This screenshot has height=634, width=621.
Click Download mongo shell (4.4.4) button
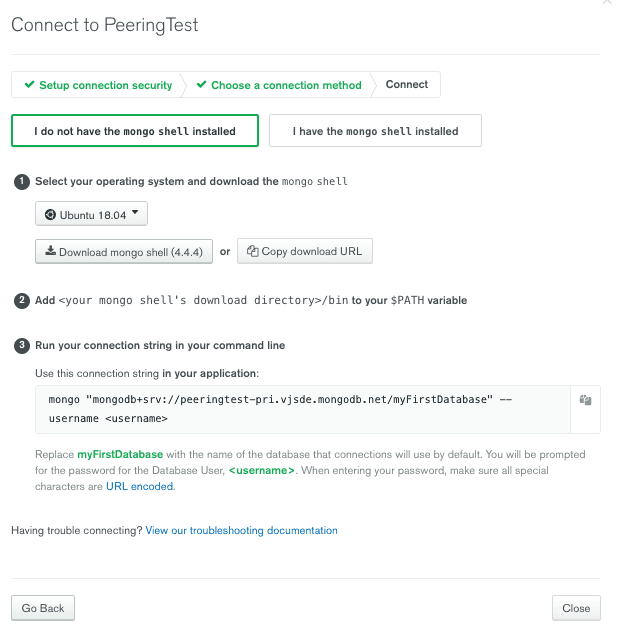pos(124,252)
